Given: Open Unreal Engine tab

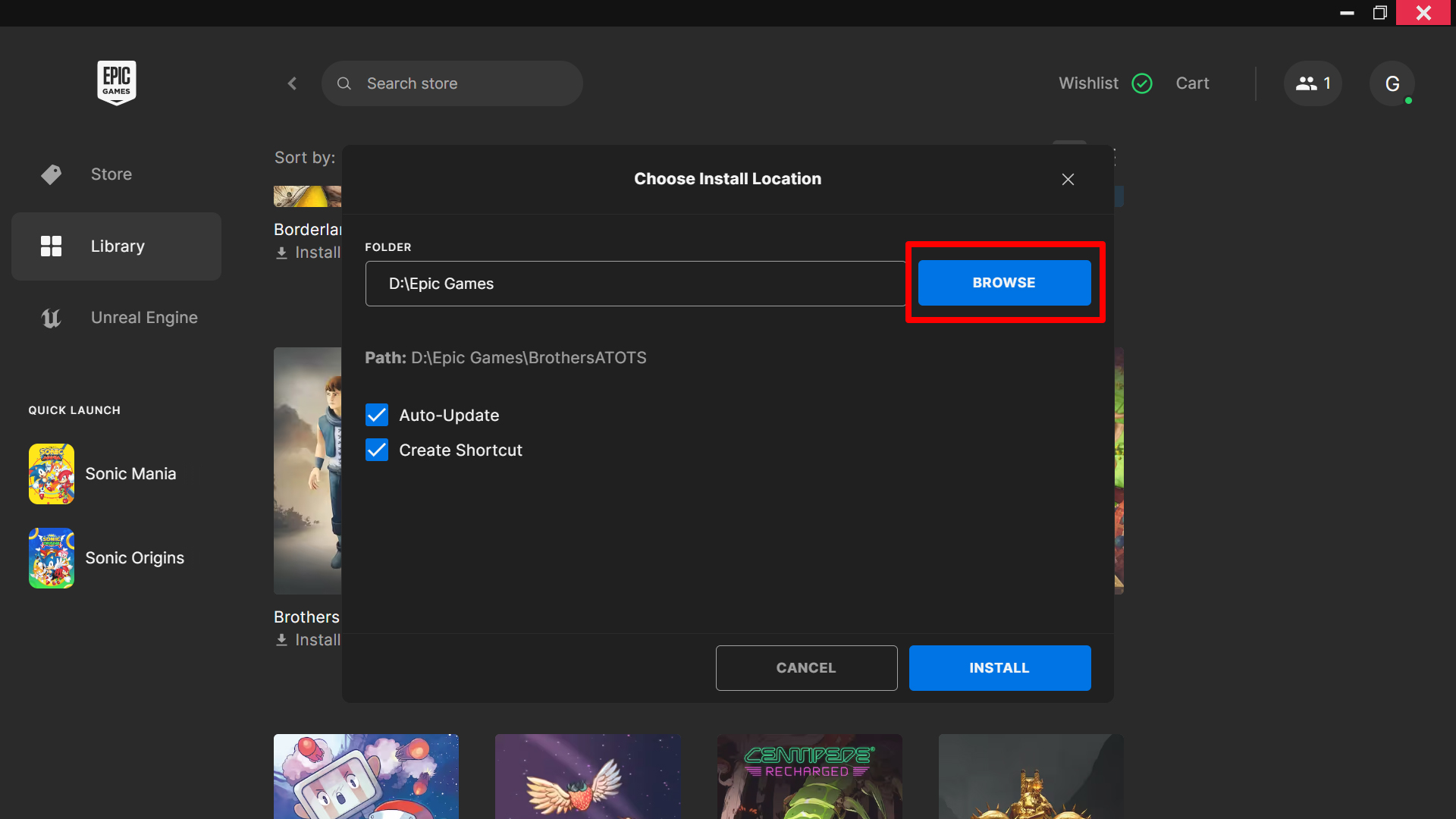Looking at the screenshot, I should click(x=143, y=318).
